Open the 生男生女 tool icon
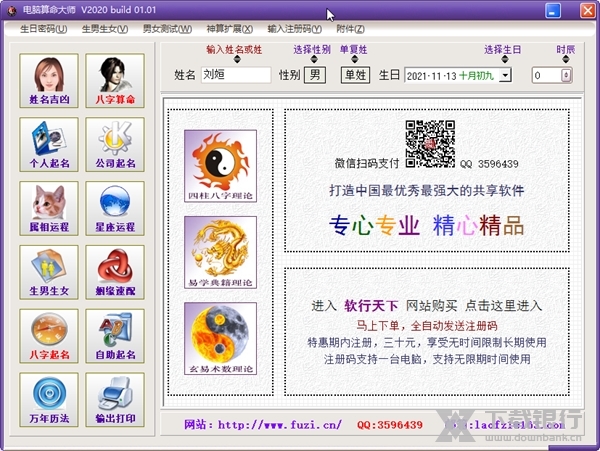Viewport: 600px width, 451px height. coord(49,272)
